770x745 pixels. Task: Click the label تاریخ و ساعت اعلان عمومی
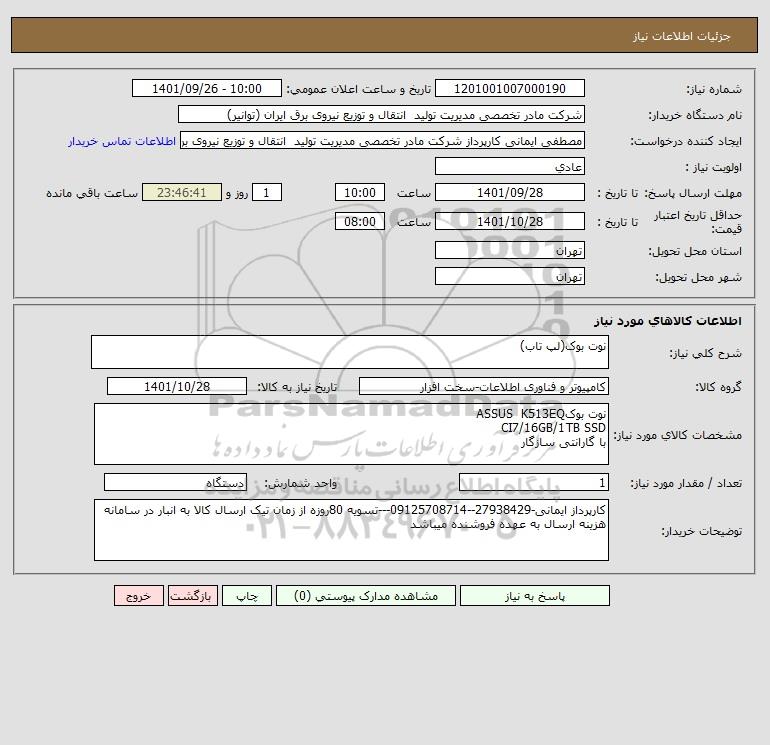point(359,89)
